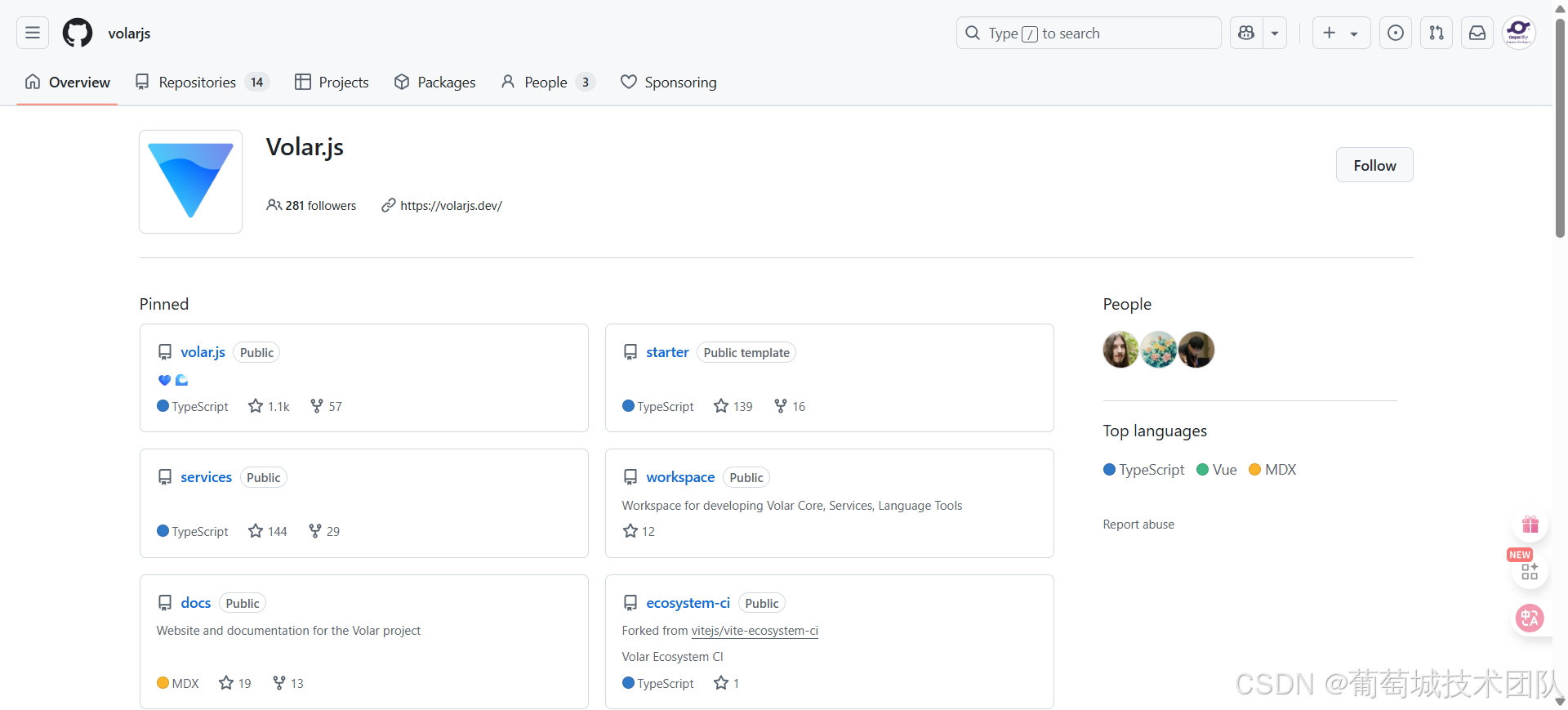Click the volarjs header breadcrumb

[129, 33]
